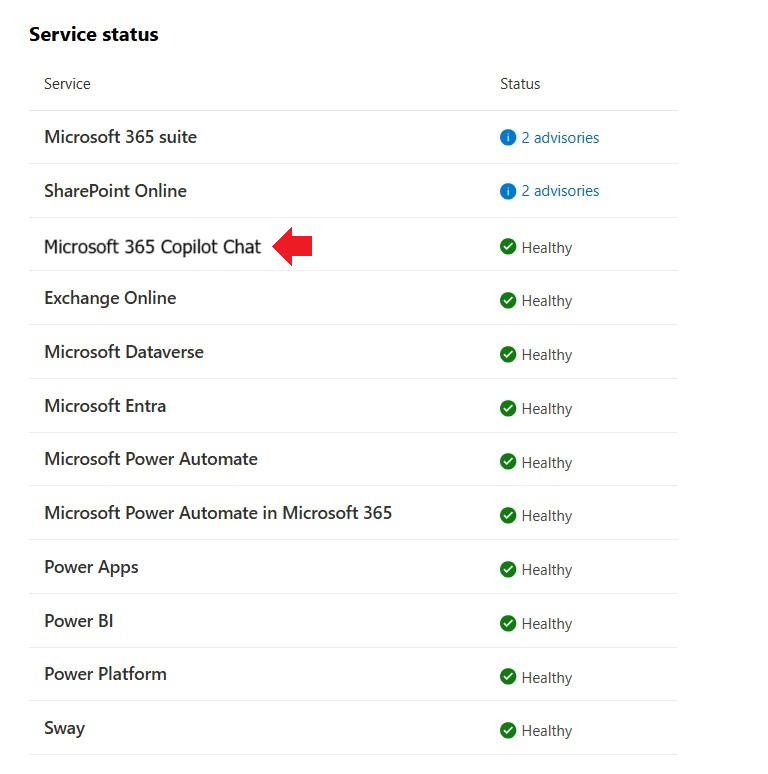Select the Microsoft Dataverse service name

coord(124,352)
